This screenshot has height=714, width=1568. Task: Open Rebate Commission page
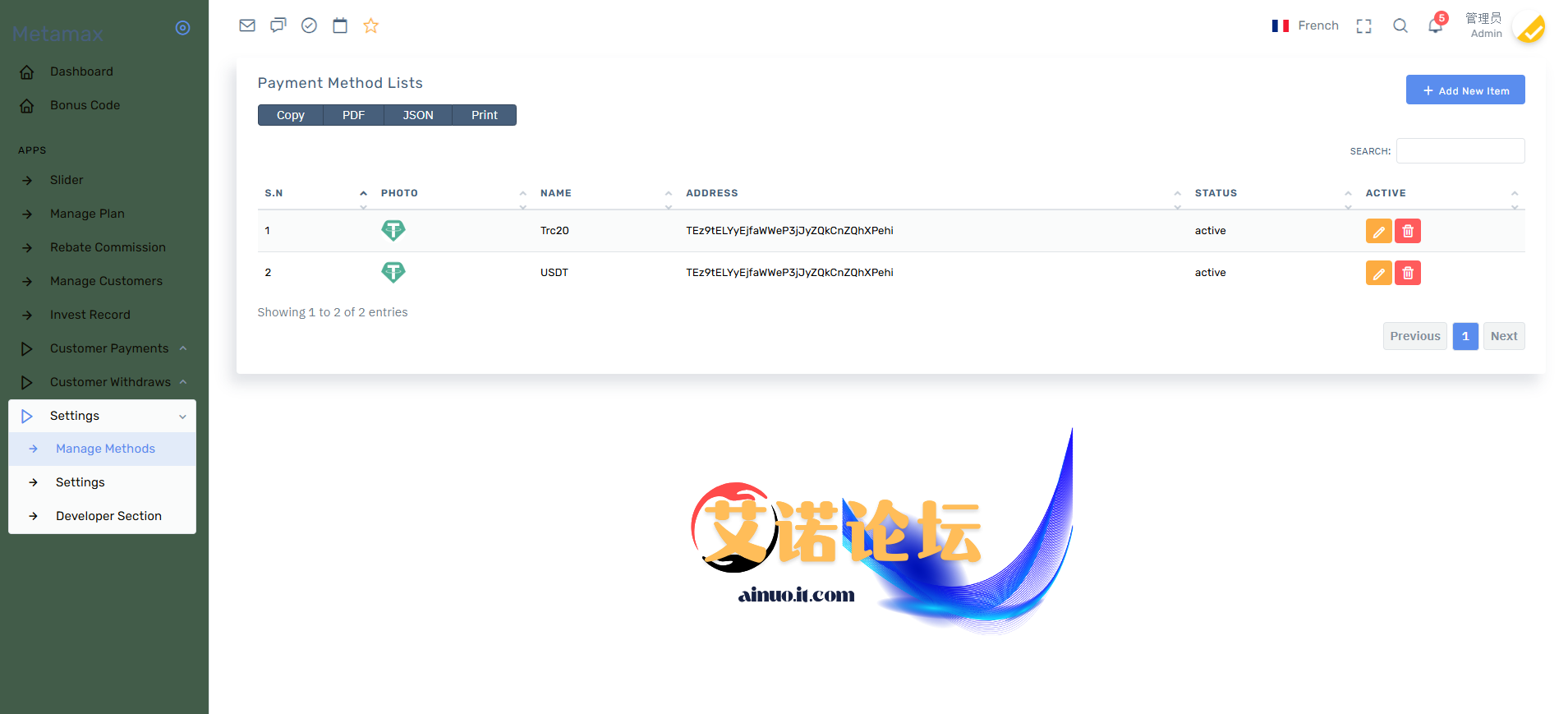(108, 247)
